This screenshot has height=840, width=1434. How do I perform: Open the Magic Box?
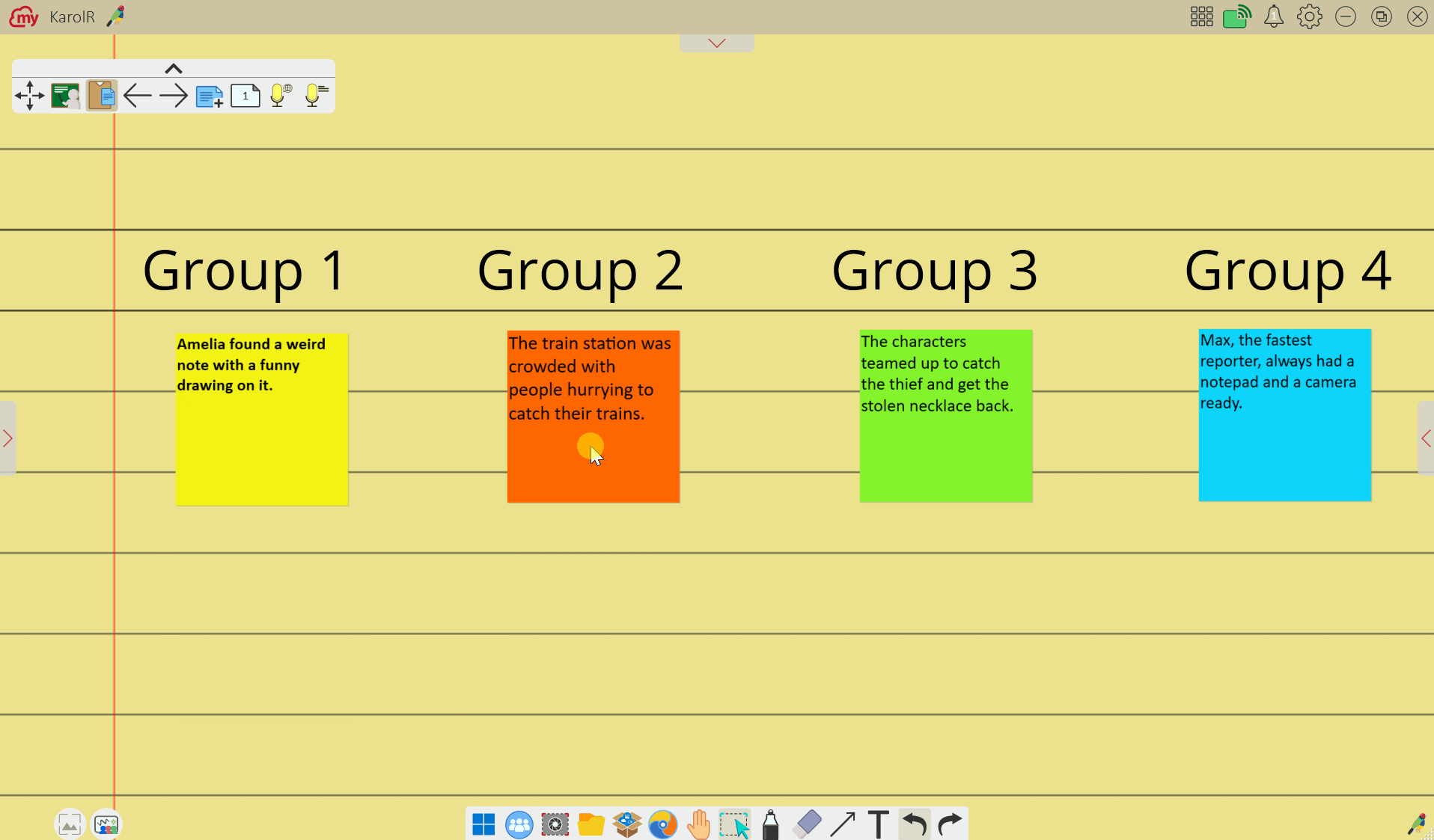(x=627, y=824)
